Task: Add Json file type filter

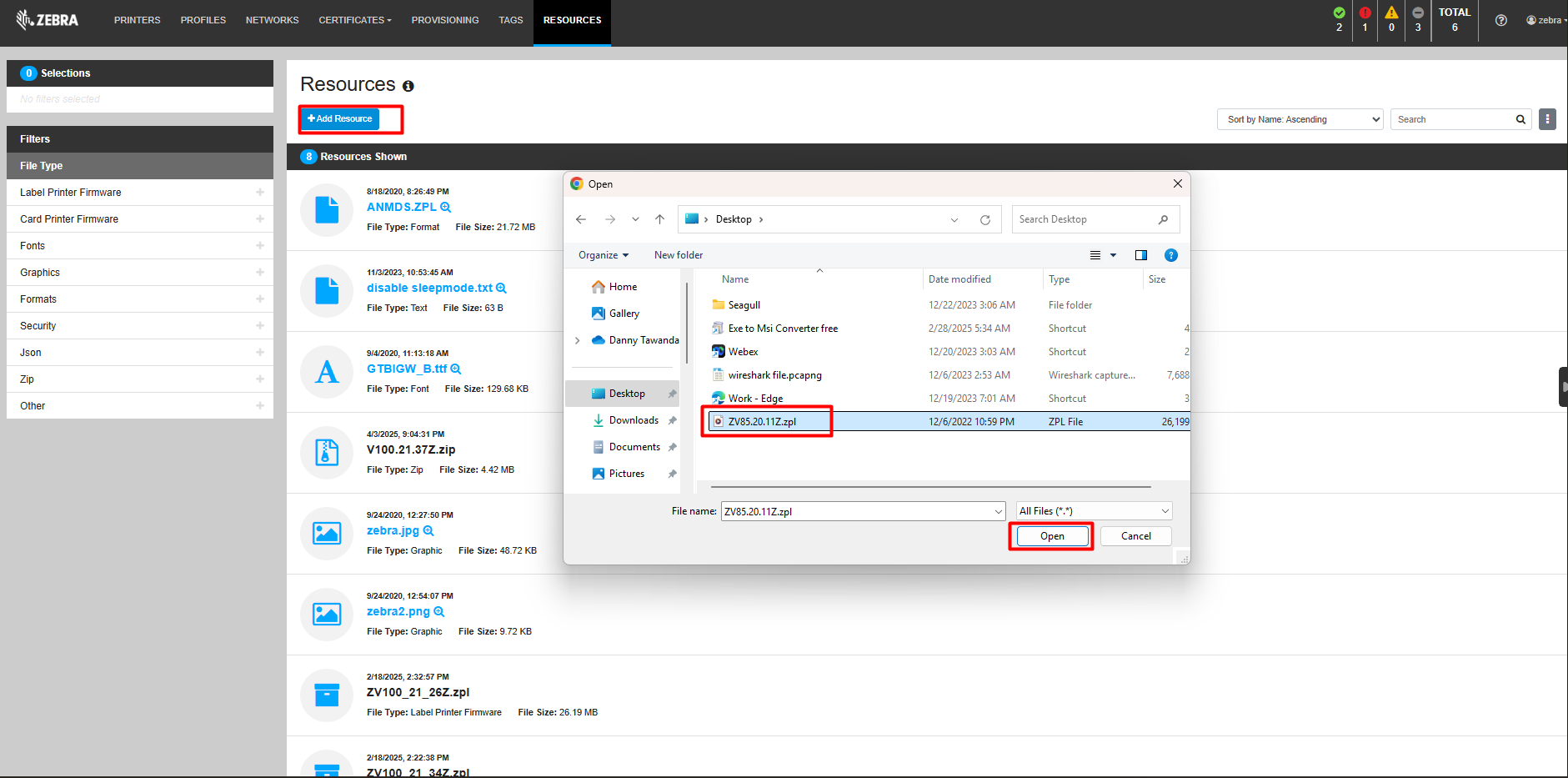Action: pyautogui.click(x=260, y=352)
